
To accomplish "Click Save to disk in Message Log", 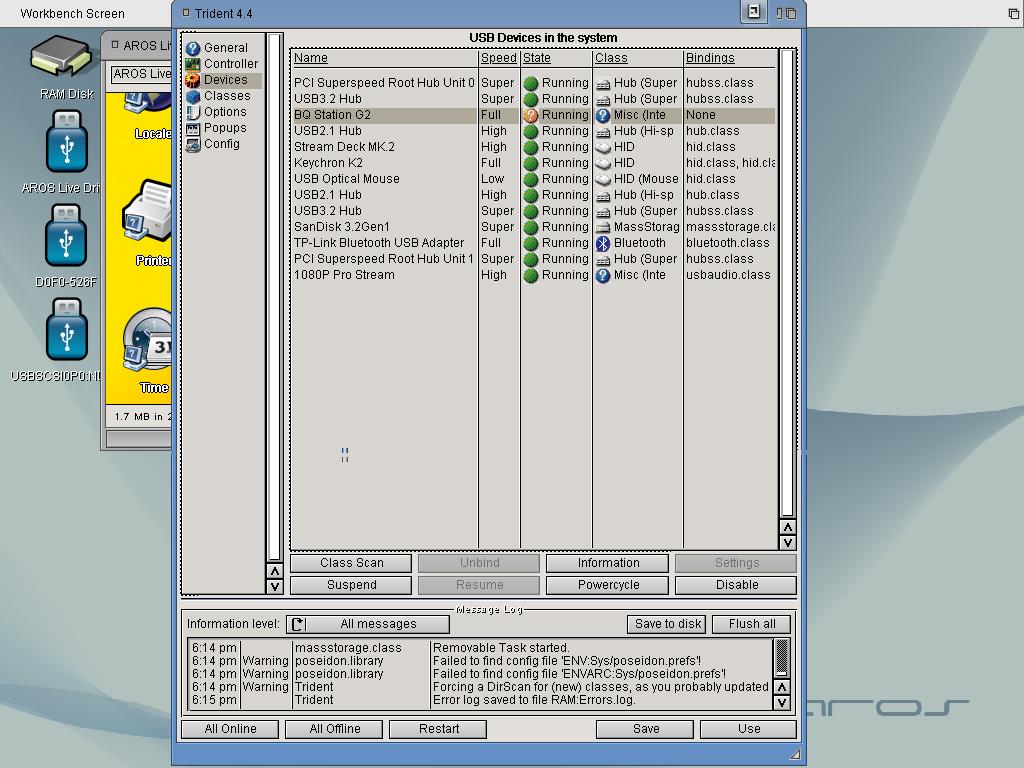I will click(668, 624).
